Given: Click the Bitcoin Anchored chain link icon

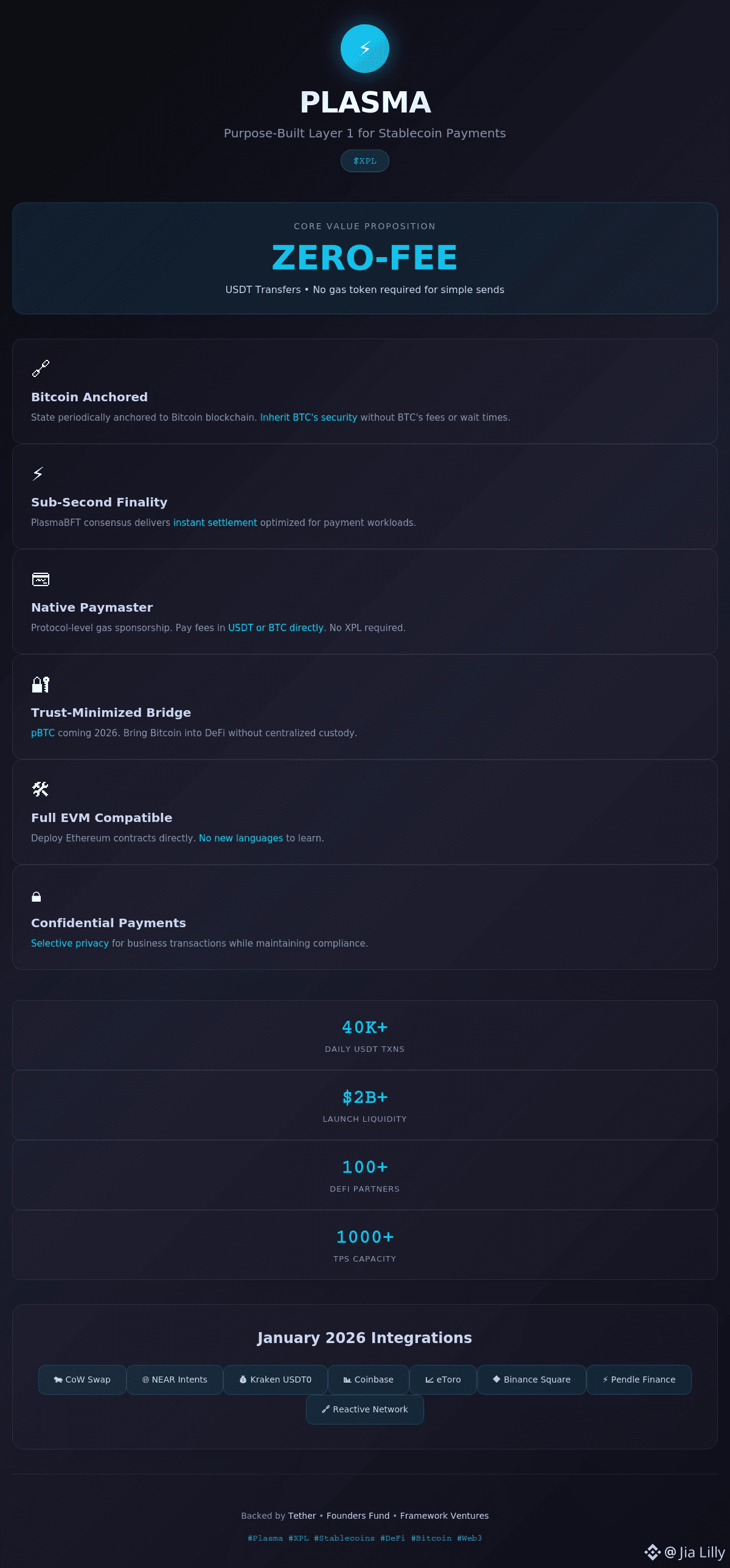Looking at the screenshot, I should (40, 368).
